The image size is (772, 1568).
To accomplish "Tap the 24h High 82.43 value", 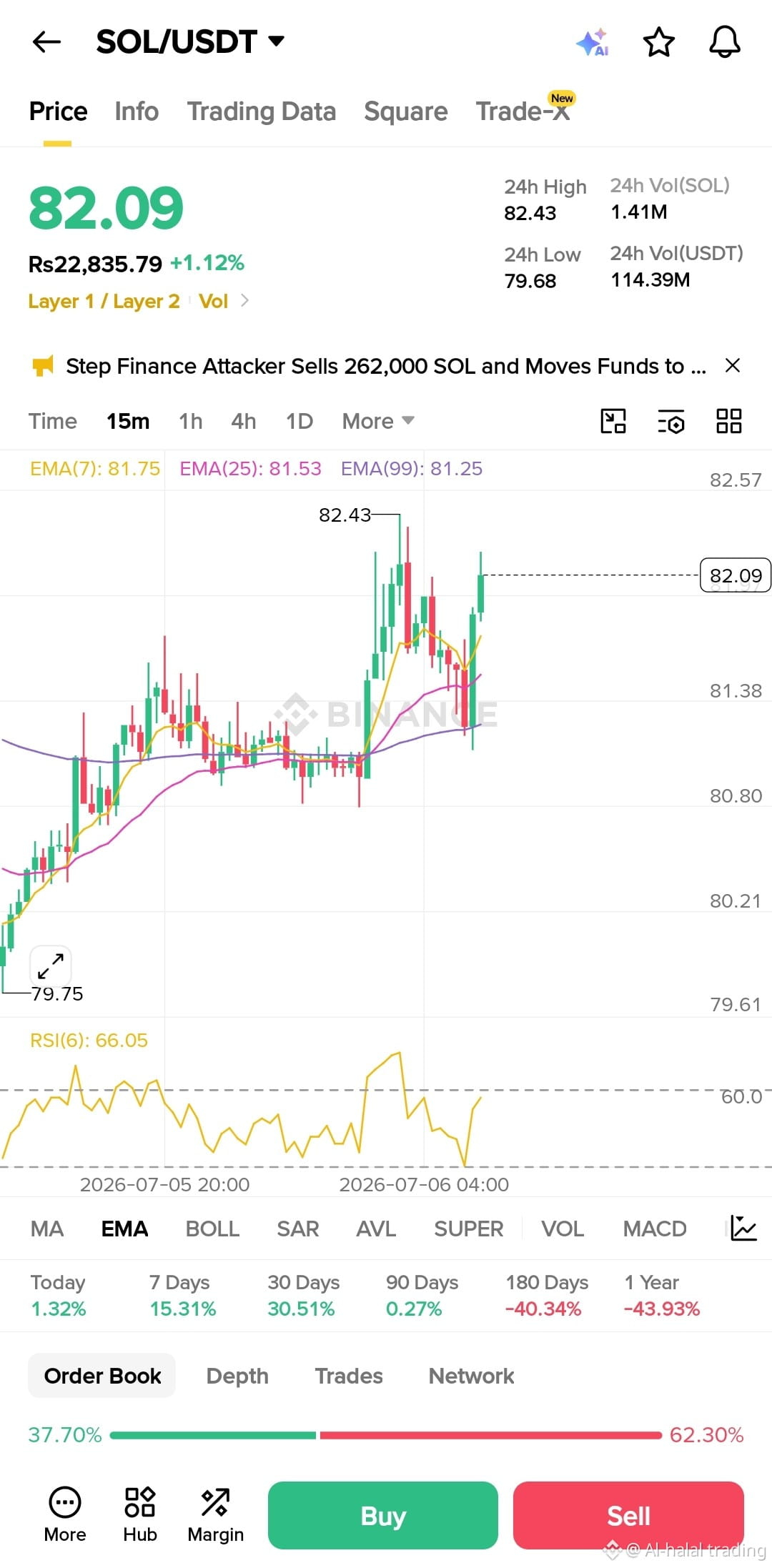I will coord(530,213).
